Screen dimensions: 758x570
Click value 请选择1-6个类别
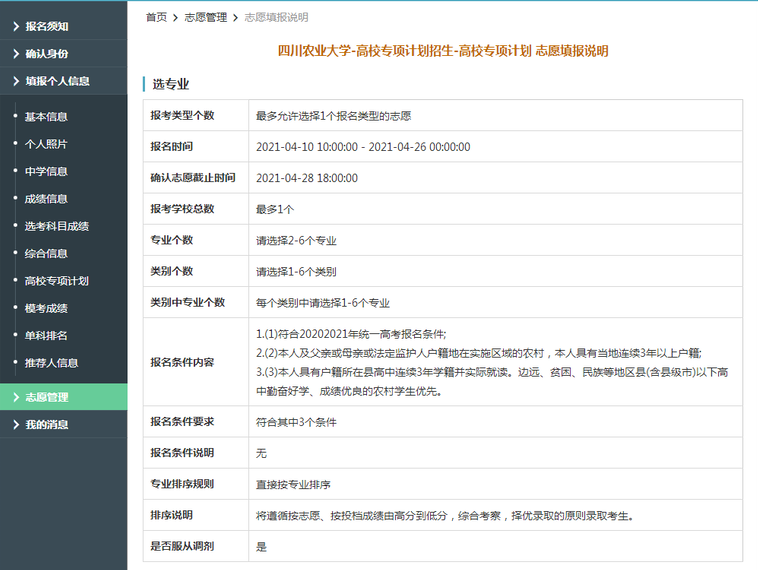296,272
